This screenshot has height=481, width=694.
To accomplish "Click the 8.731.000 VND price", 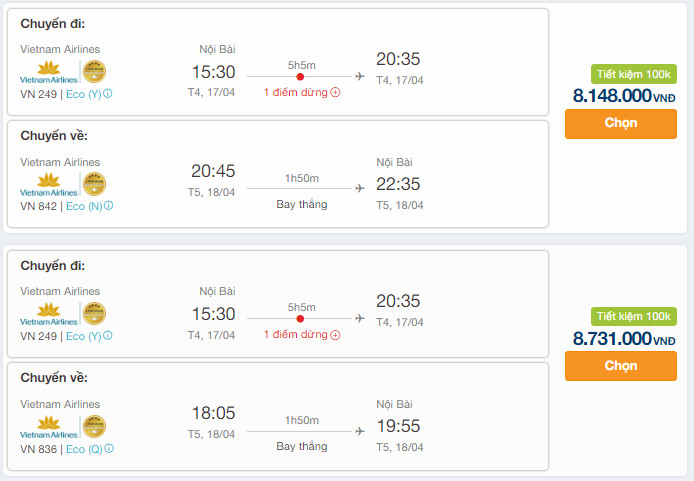I will click(624, 339).
